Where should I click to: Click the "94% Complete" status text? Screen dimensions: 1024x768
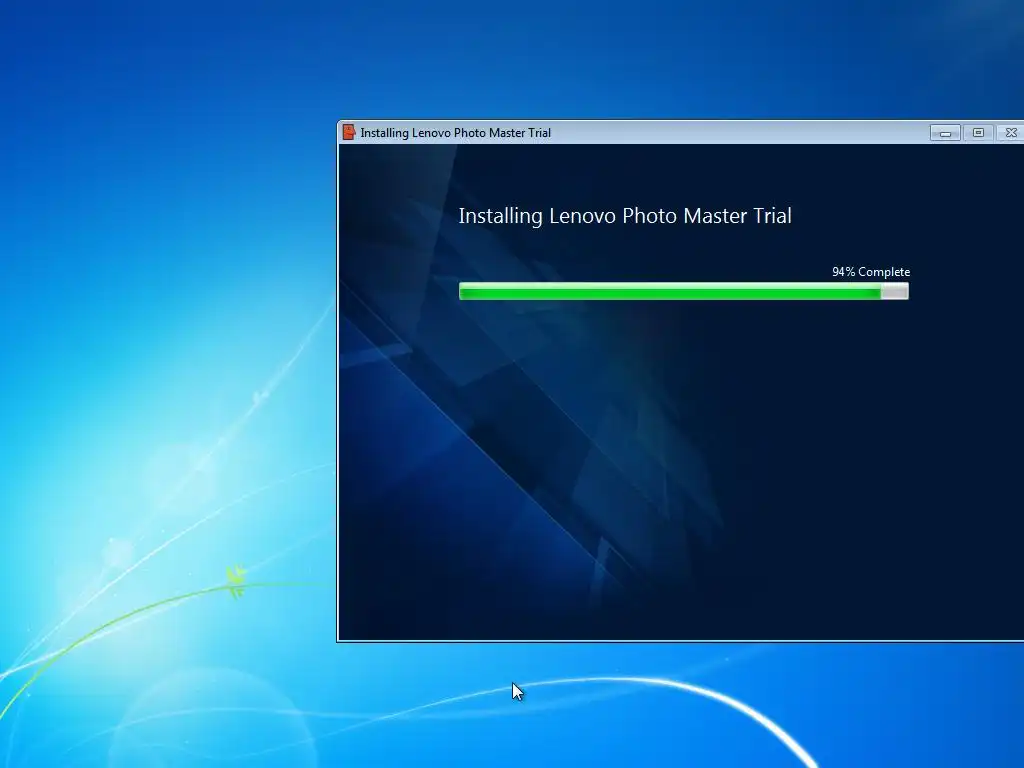pos(871,272)
